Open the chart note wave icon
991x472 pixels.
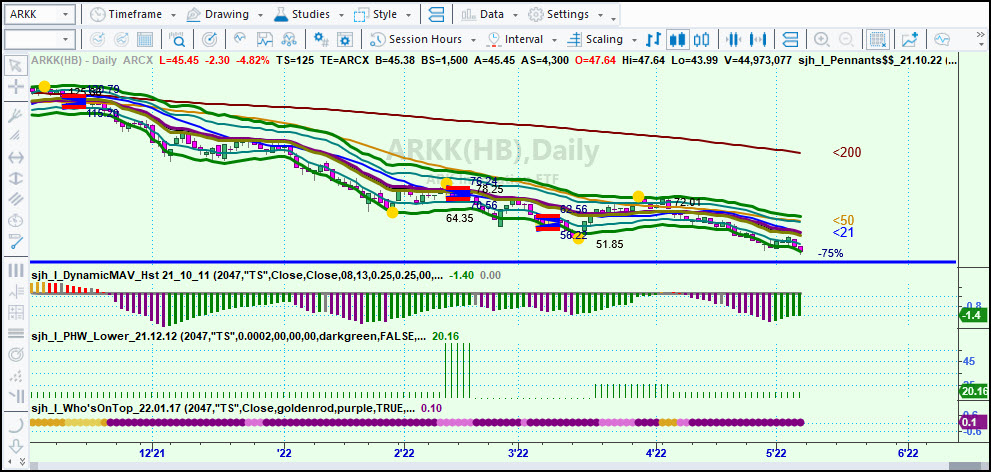(x=264, y=39)
